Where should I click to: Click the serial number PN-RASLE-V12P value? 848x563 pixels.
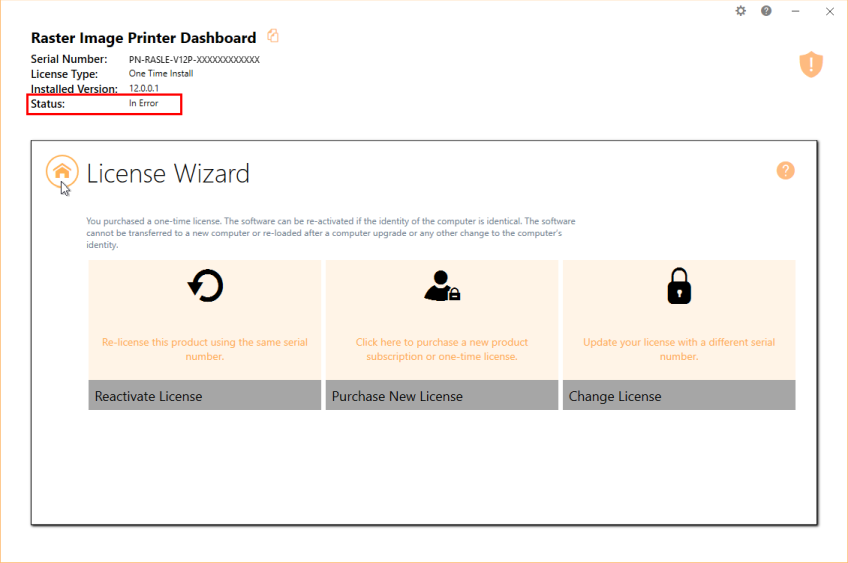[194, 59]
